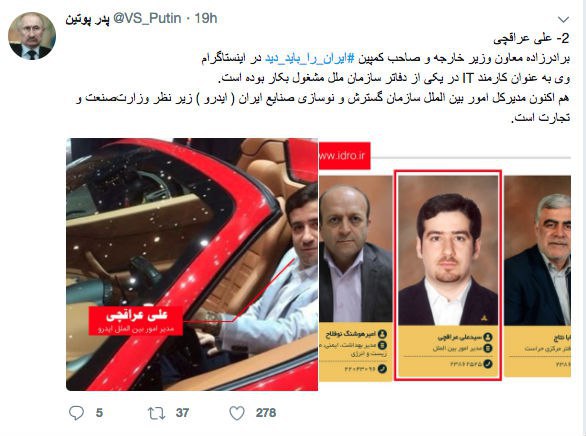The width and height of the screenshot is (586, 436).
Task: Click the retweet arrows icon
Action: [156, 413]
